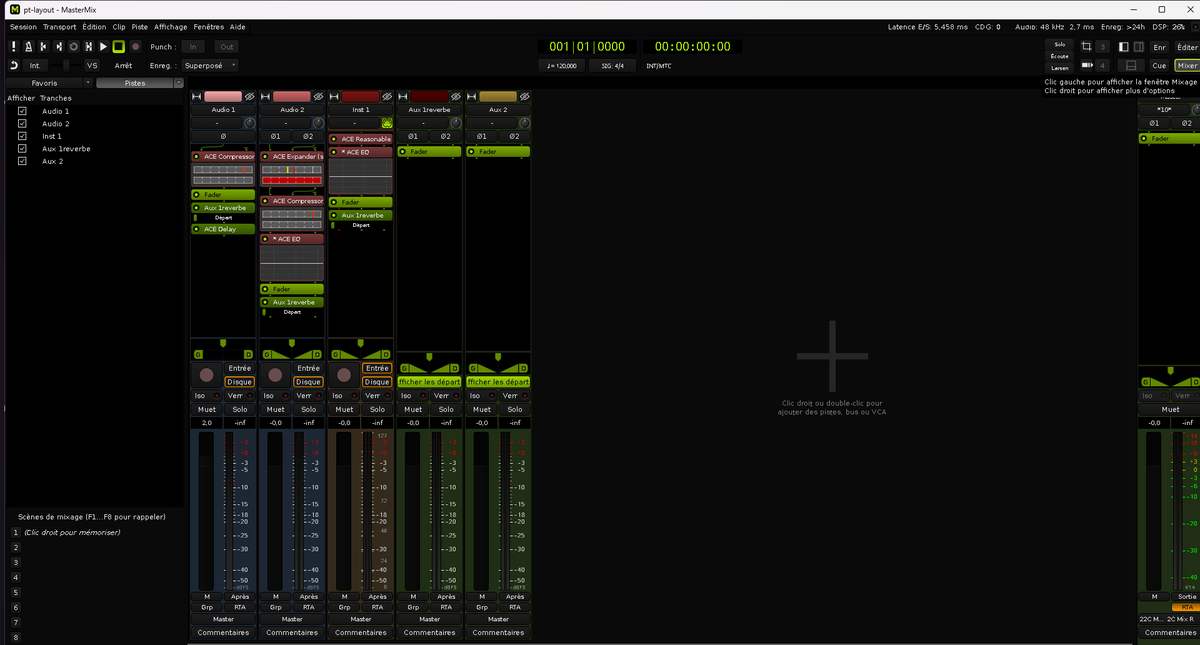1200x645 pixels.
Task: Toggle the left panel layout icon
Action: point(1123,46)
